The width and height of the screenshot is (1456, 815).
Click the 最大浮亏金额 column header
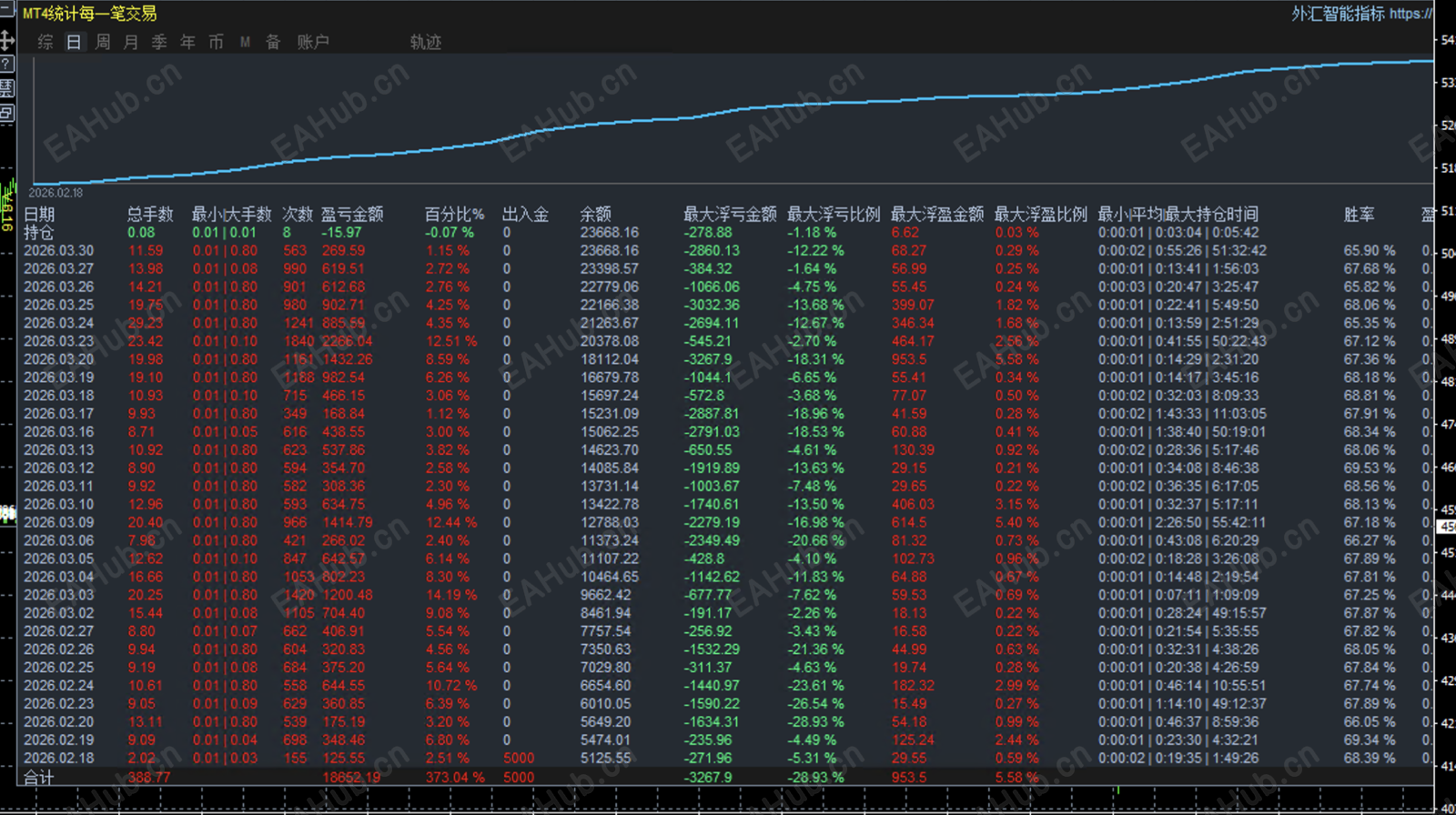(x=730, y=215)
